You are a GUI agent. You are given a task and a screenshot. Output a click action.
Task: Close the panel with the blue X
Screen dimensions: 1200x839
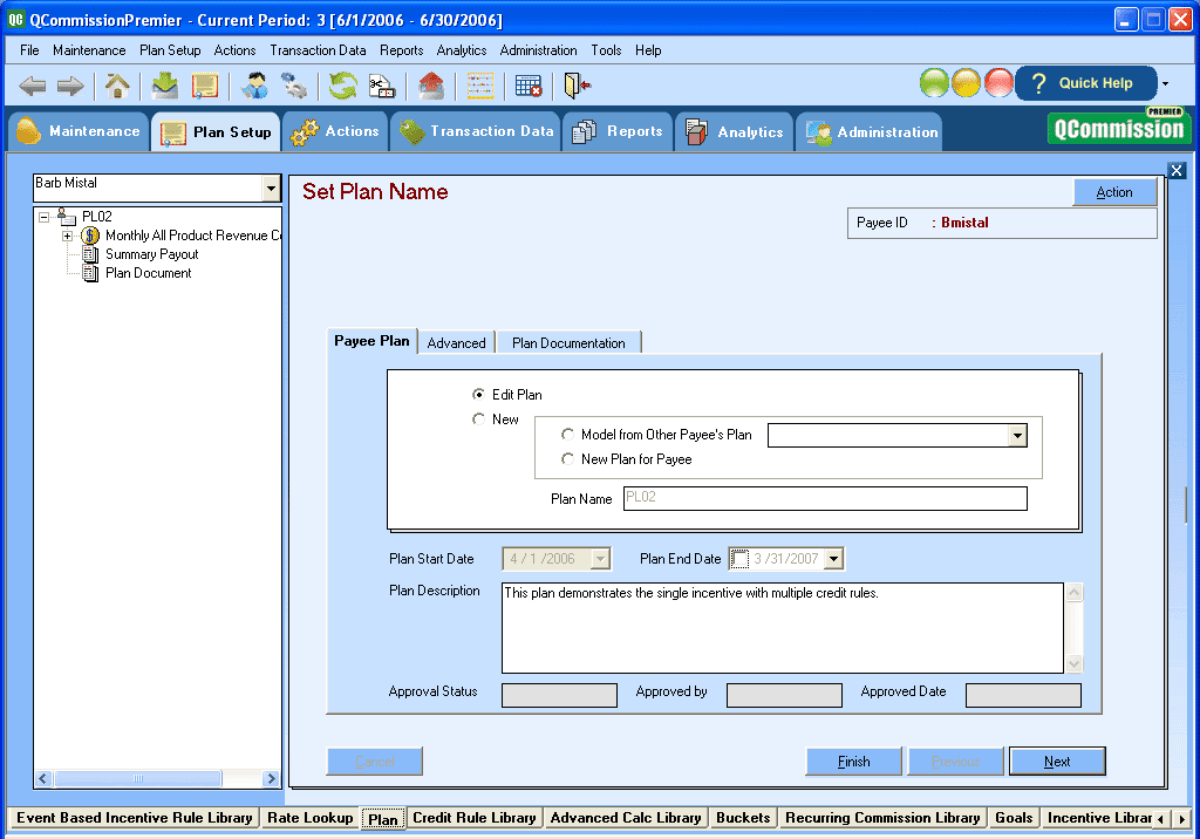tap(1176, 170)
